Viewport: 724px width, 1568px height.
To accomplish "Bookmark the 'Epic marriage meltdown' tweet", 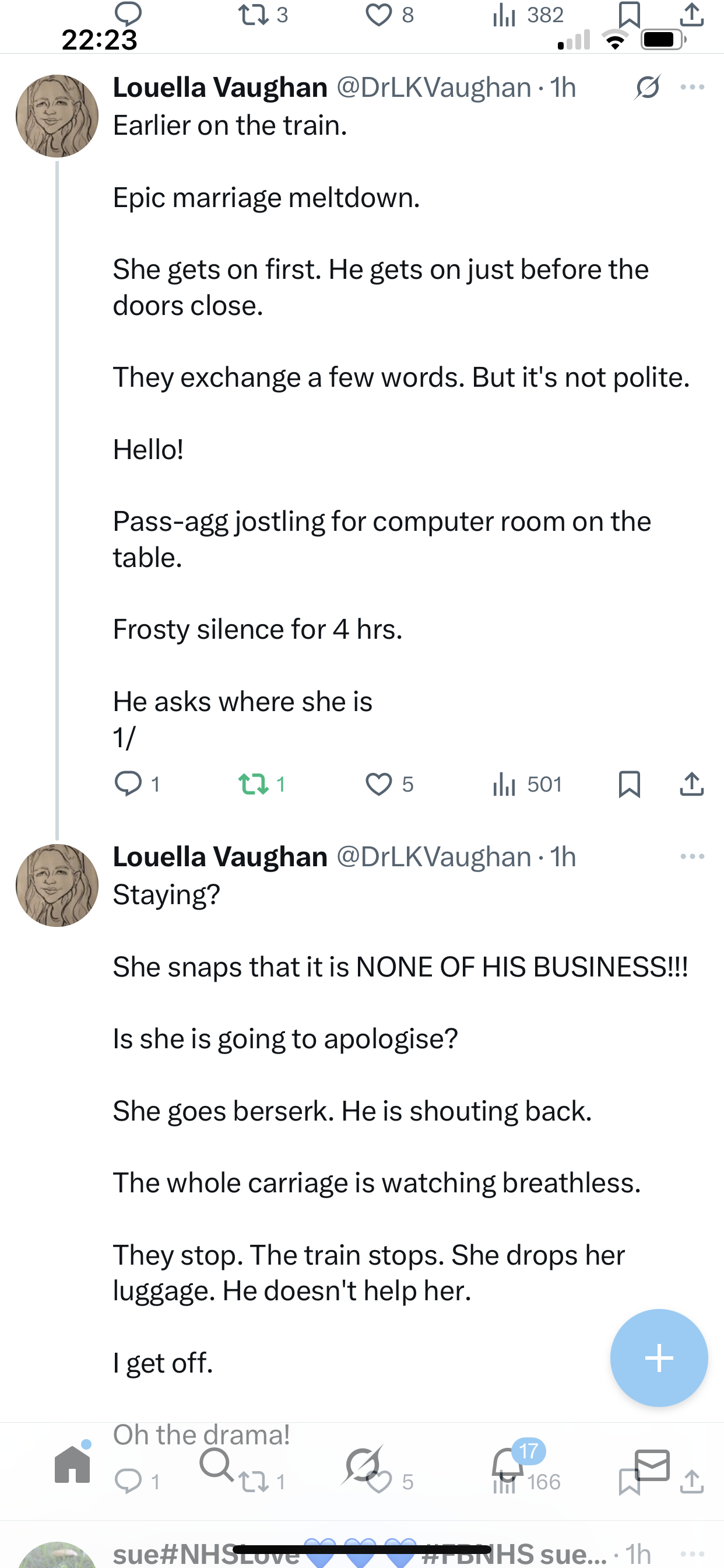I will 629,783.
